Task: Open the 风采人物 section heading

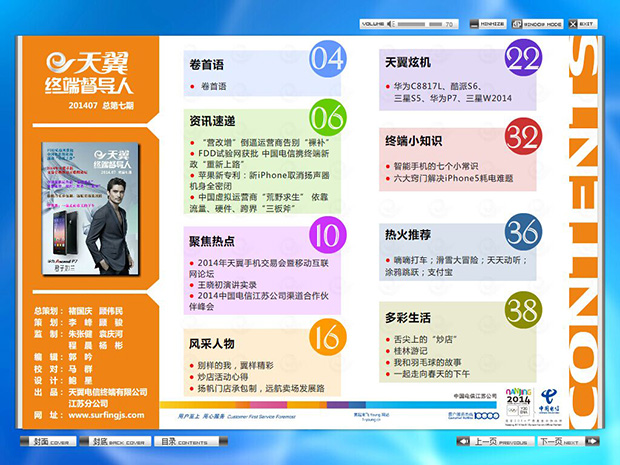Action: pyautogui.click(x=212, y=344)
